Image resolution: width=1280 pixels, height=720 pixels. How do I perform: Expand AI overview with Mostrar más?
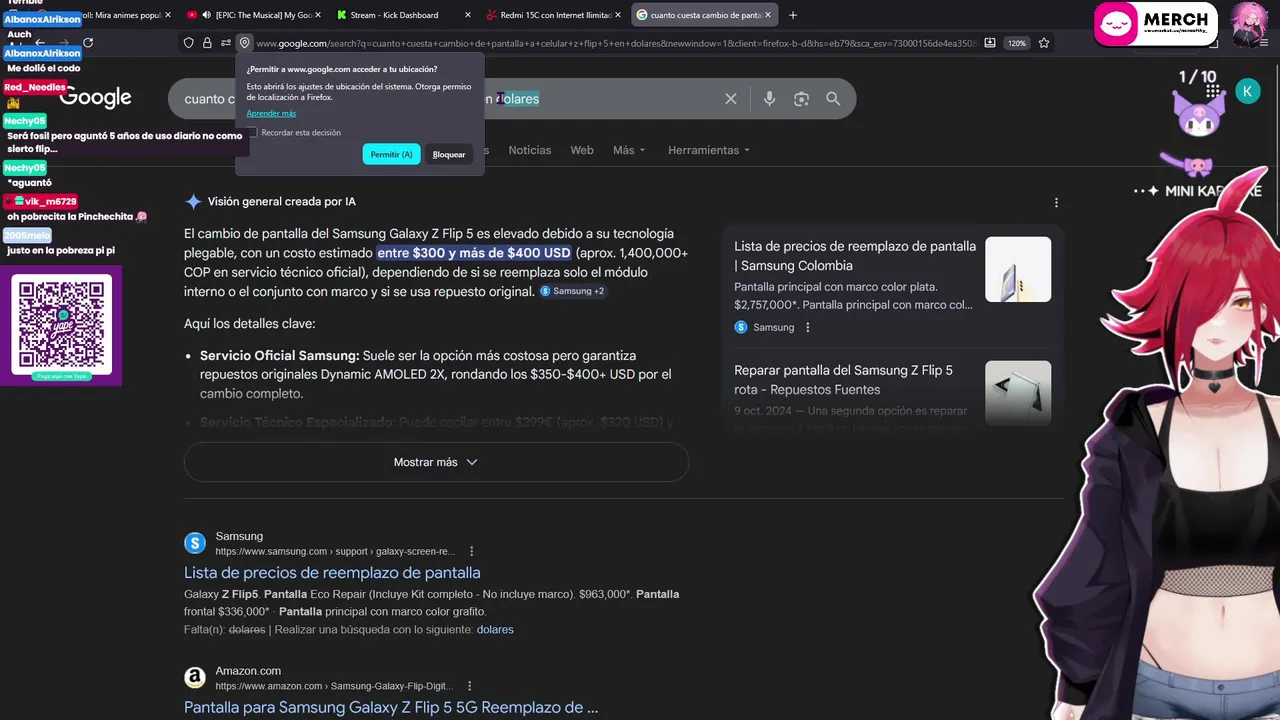pos(436,462)
